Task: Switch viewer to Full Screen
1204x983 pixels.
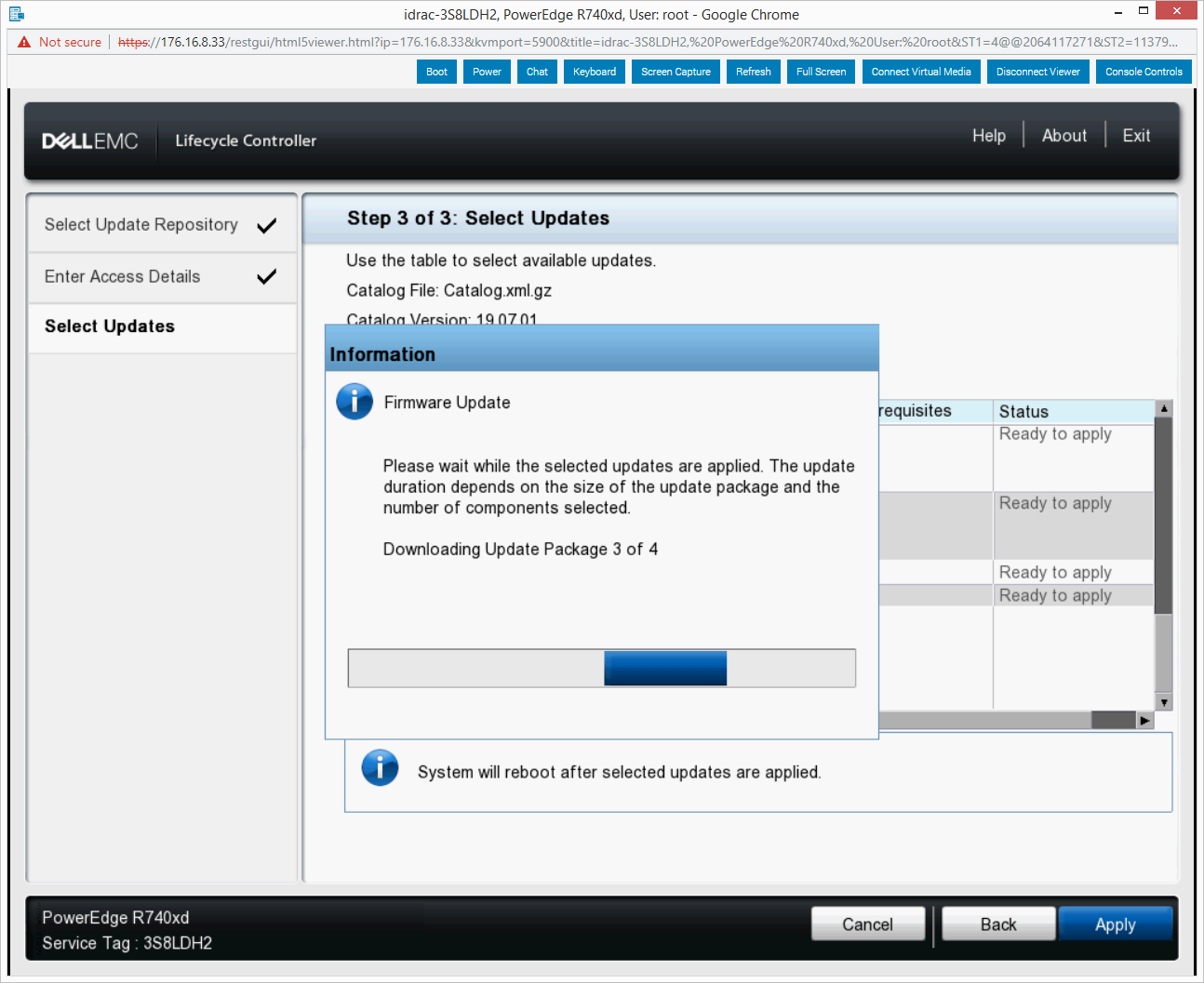Action: pos(822,72)
